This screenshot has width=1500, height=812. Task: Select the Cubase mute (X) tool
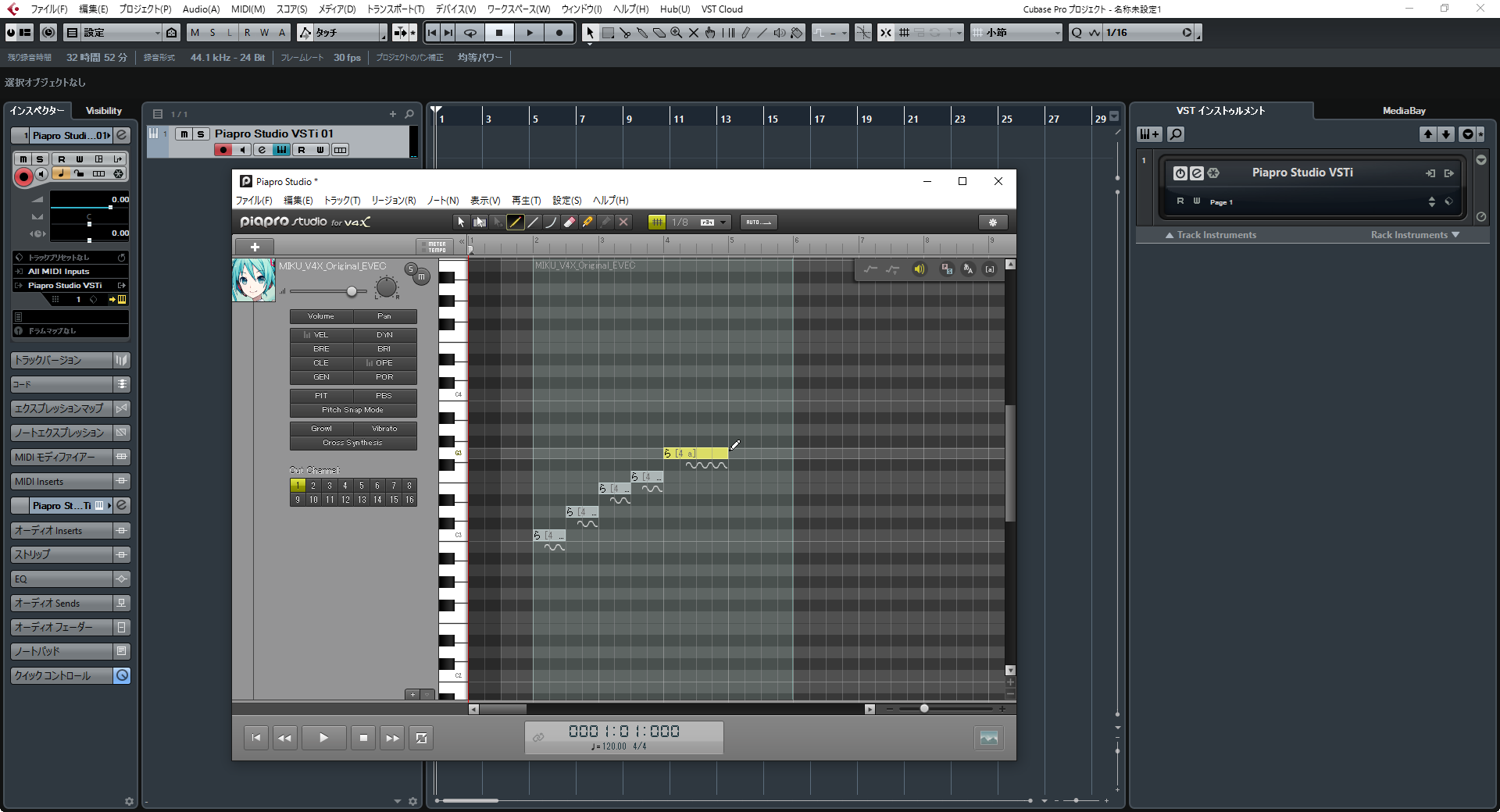tap(693, 33)
